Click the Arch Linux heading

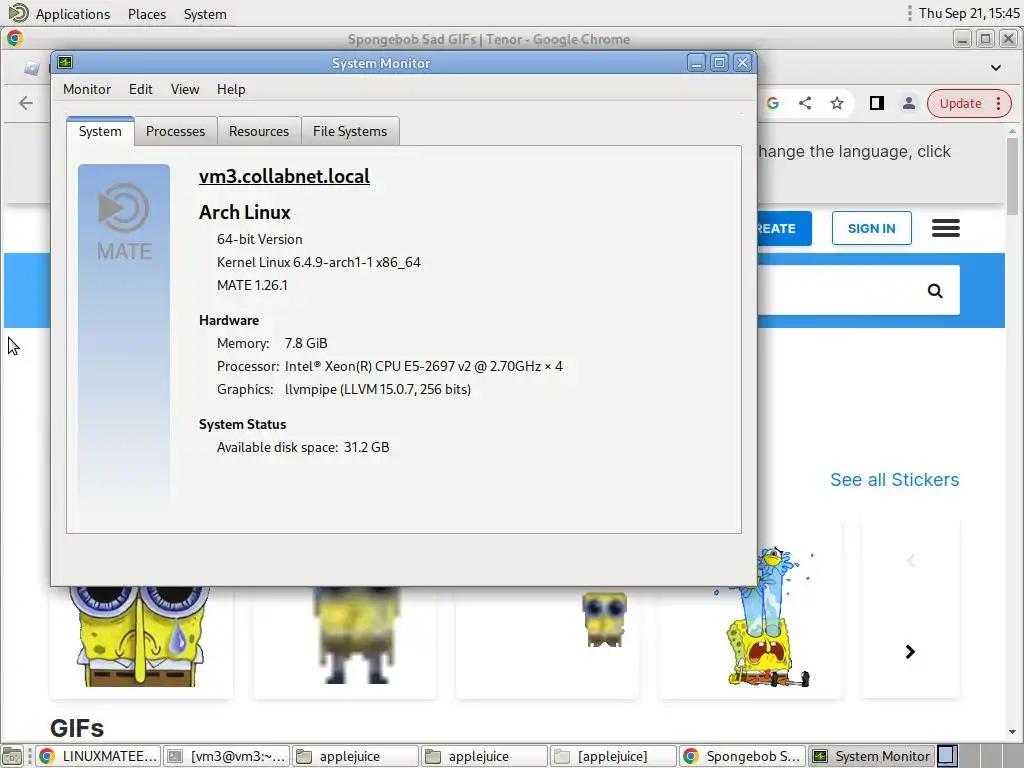244,212
